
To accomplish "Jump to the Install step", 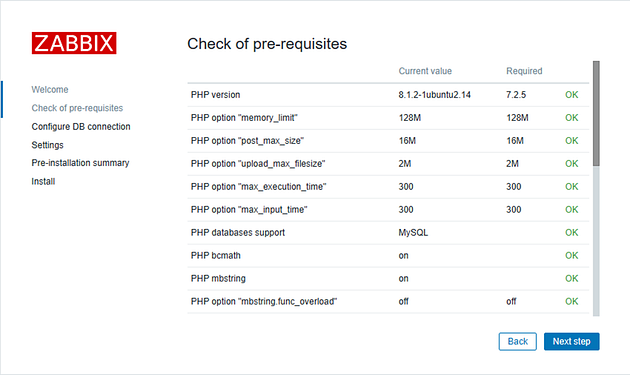I will [x=43, y=181].
